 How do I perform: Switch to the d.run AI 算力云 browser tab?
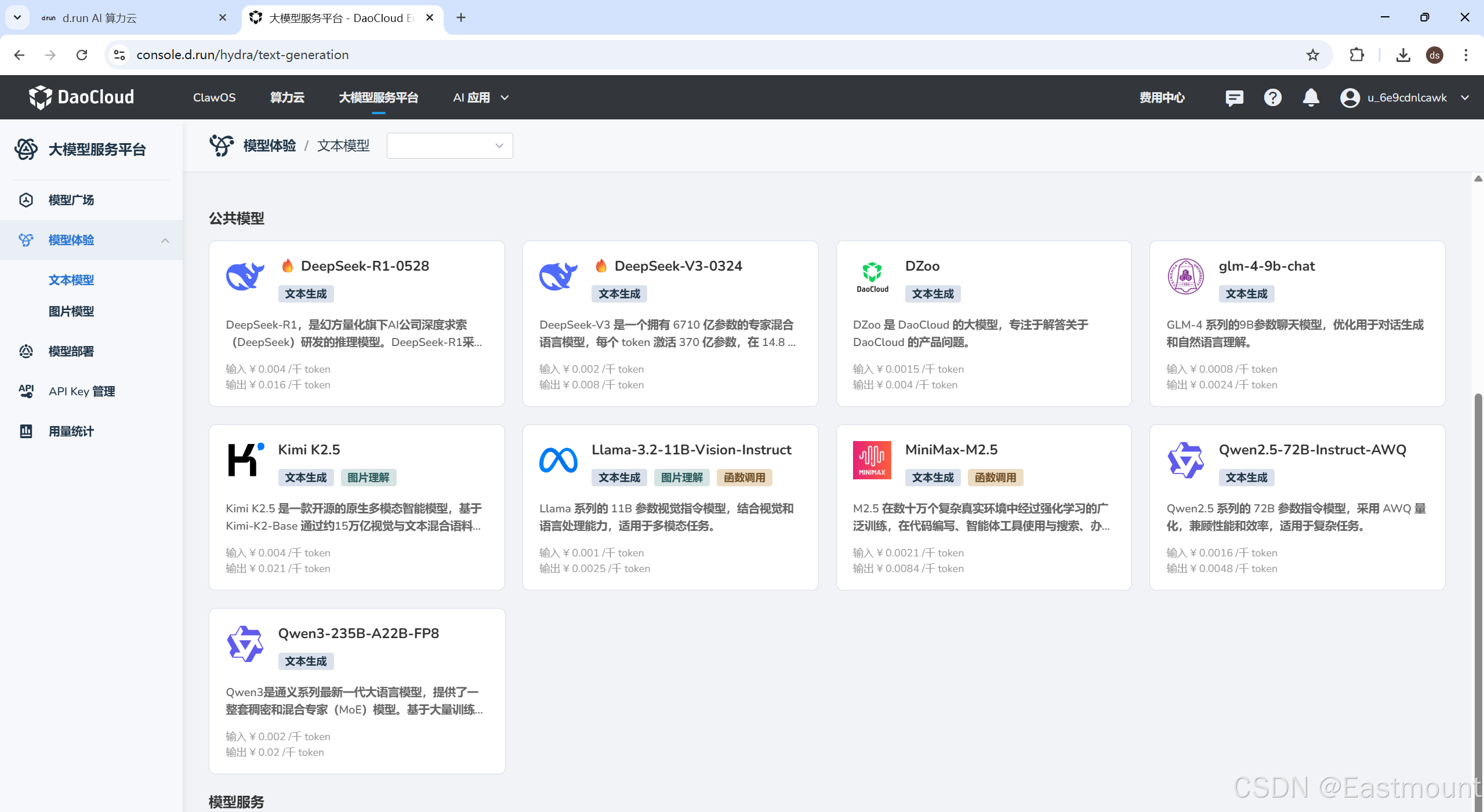122,18
